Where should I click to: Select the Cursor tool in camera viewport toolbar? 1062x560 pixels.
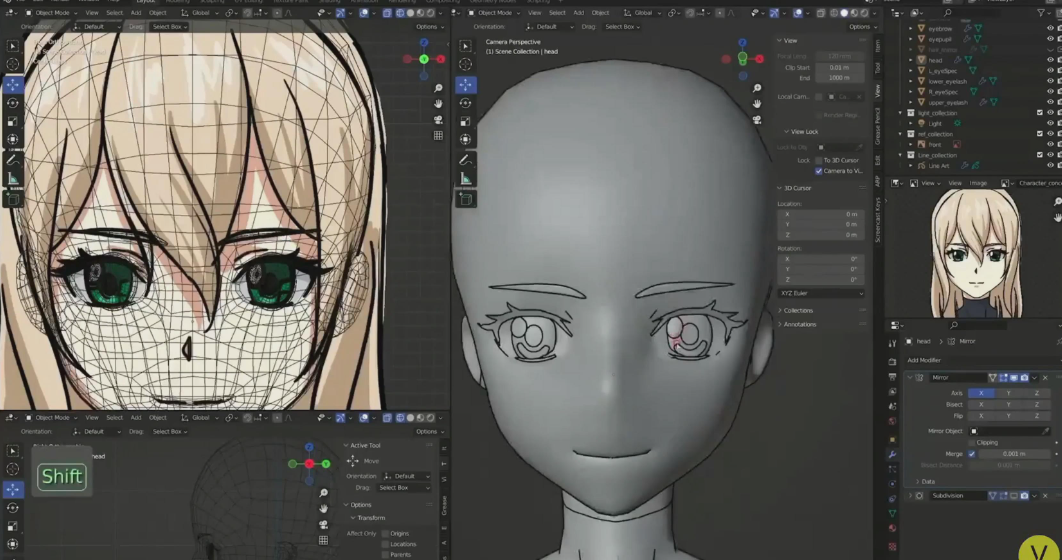465,64
